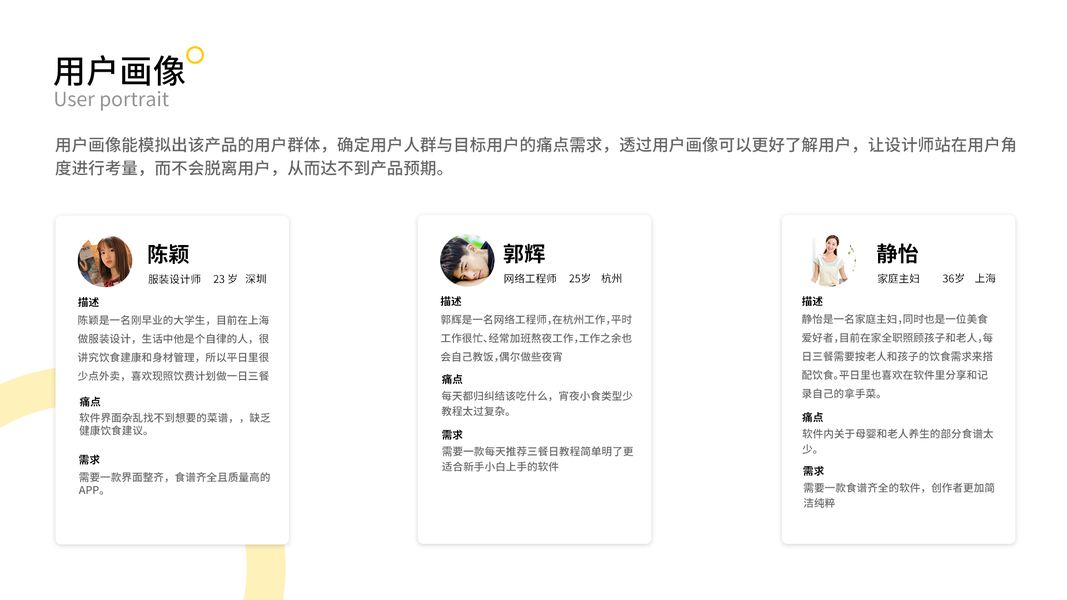Click need text 需要一款界面整齐
This screenshot has height=600, width=1067.
174,484
